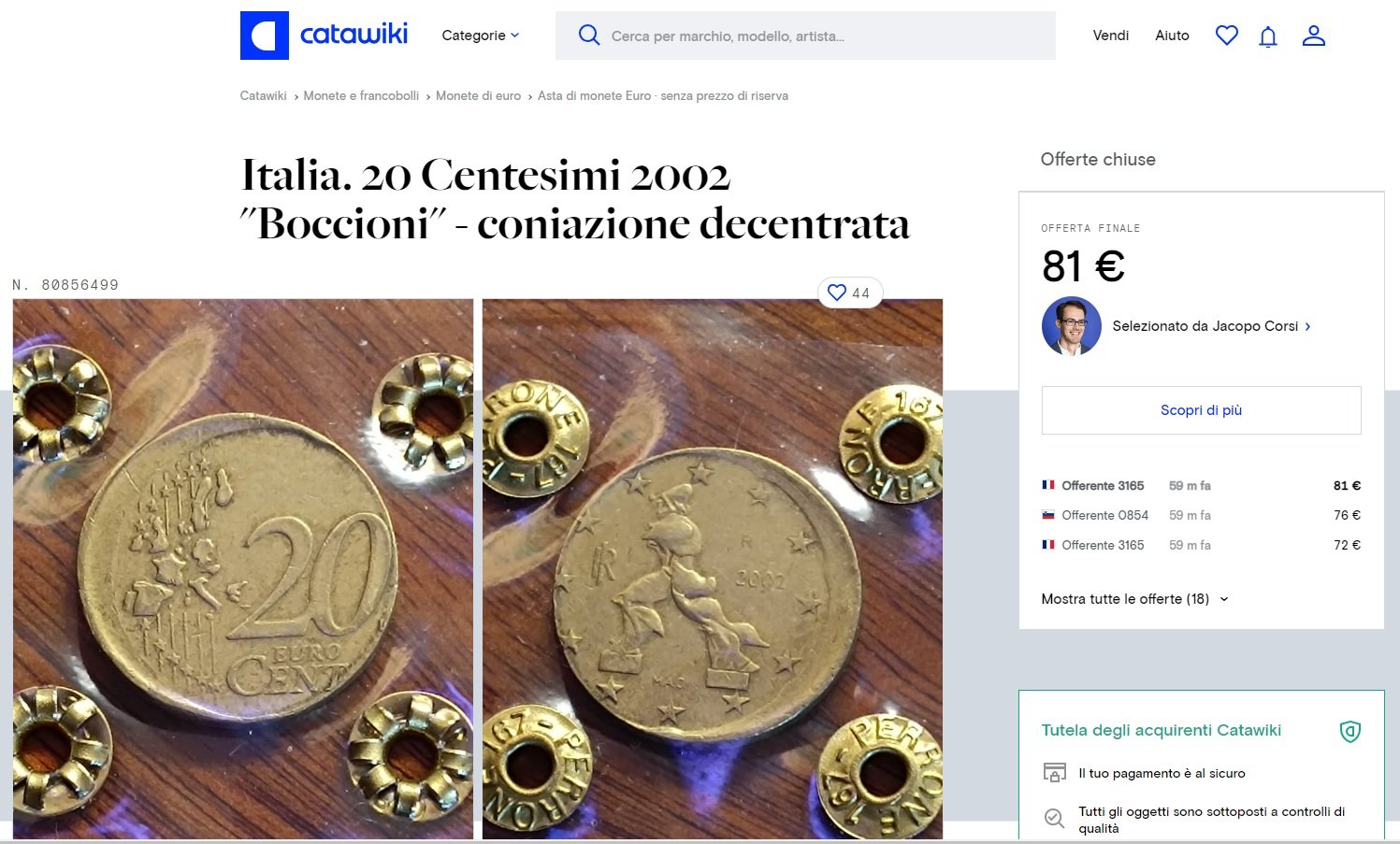Expand Mostra tutte le offerte (18)
The image size is (1400, 844).
tap(1134, 599)
